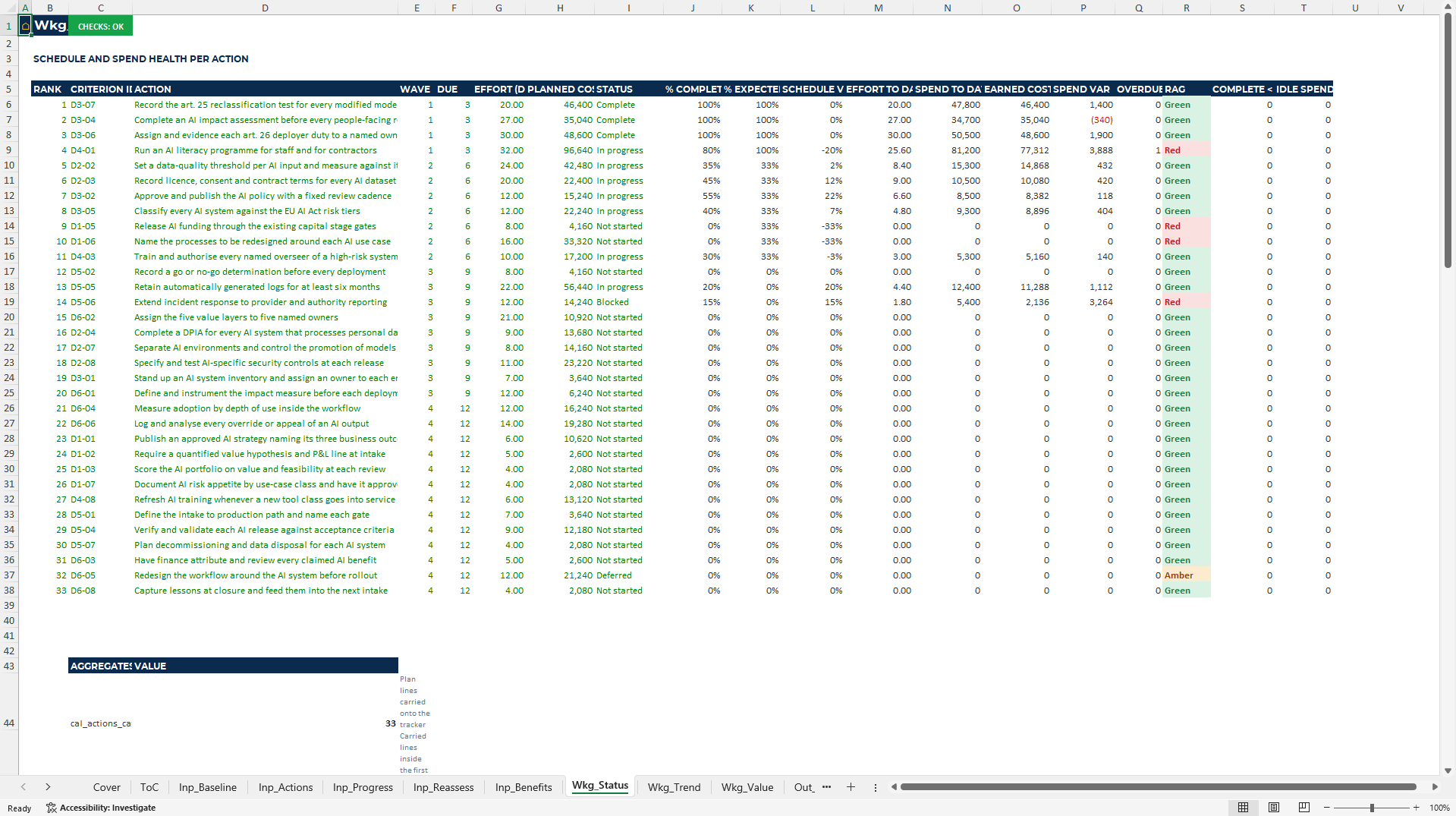The image size is (1456, 816).
Task: Open the Wkg_Trend sheet tab
Action: 674,787
